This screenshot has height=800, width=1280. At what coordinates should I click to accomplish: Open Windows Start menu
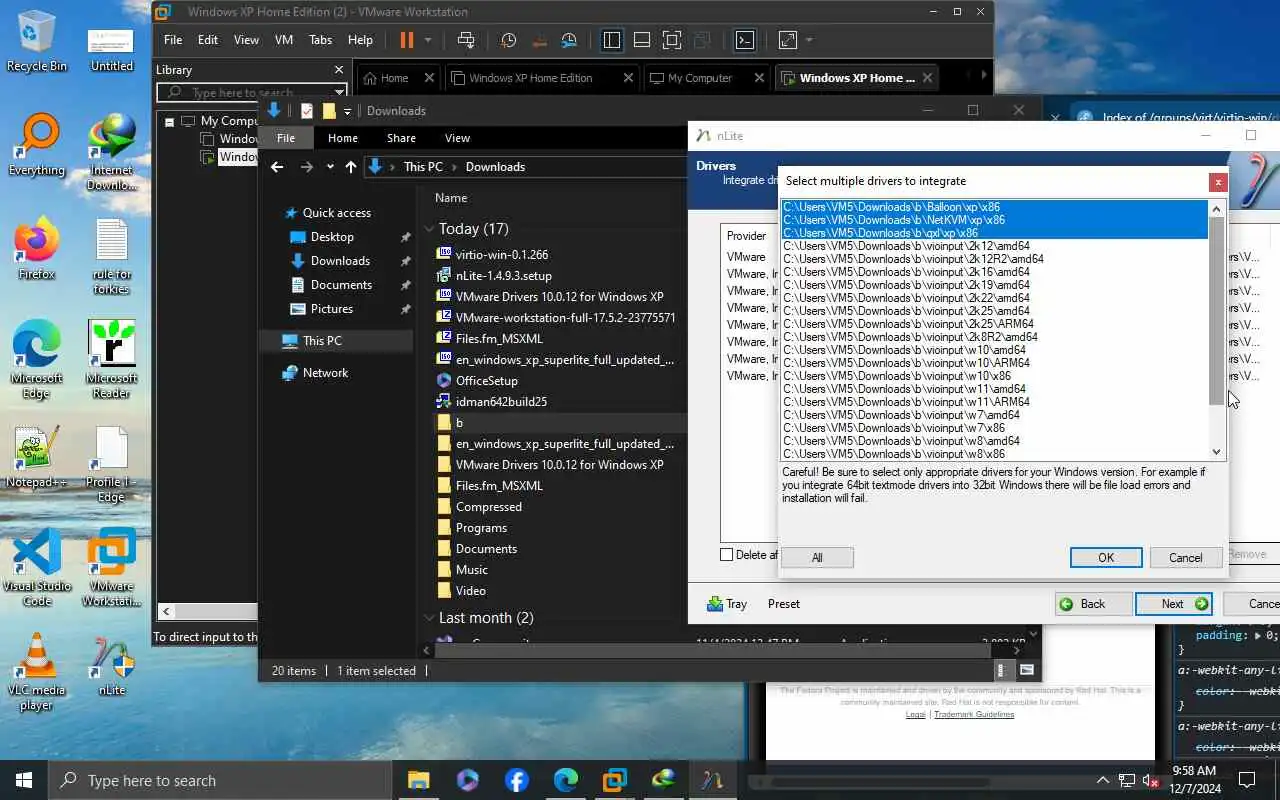click(24, 780)
